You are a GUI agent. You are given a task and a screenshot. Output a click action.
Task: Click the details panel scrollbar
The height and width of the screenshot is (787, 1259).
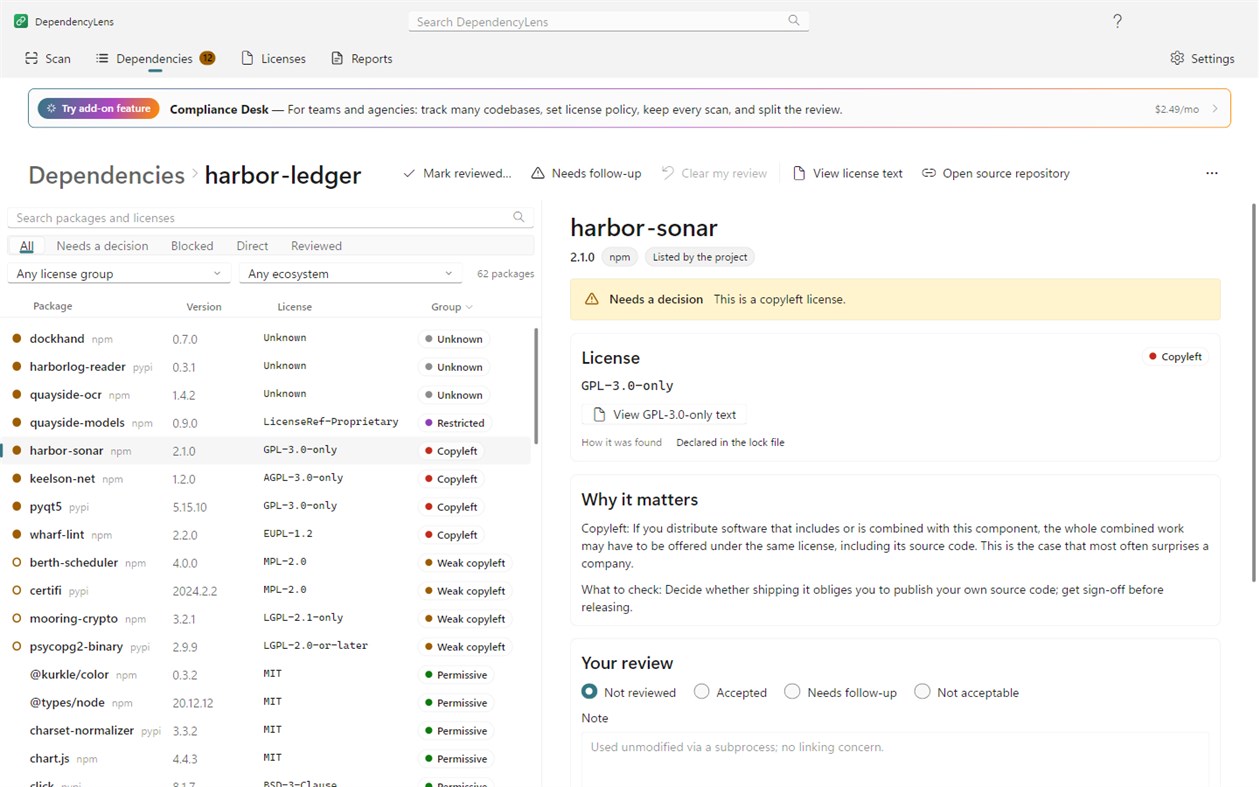coord(1254,392)
